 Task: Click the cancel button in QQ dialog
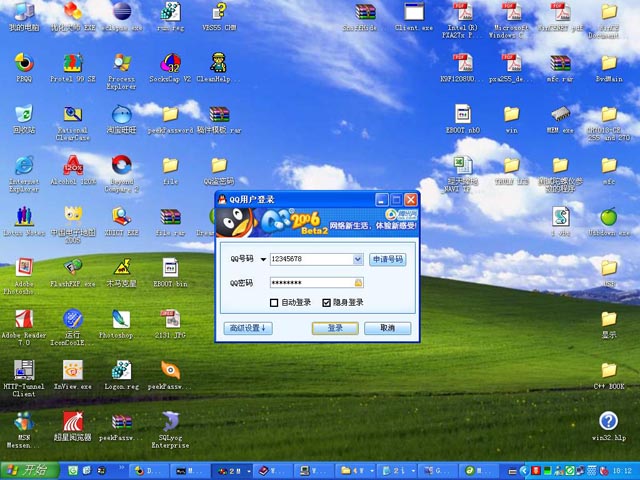pos(387,328)
